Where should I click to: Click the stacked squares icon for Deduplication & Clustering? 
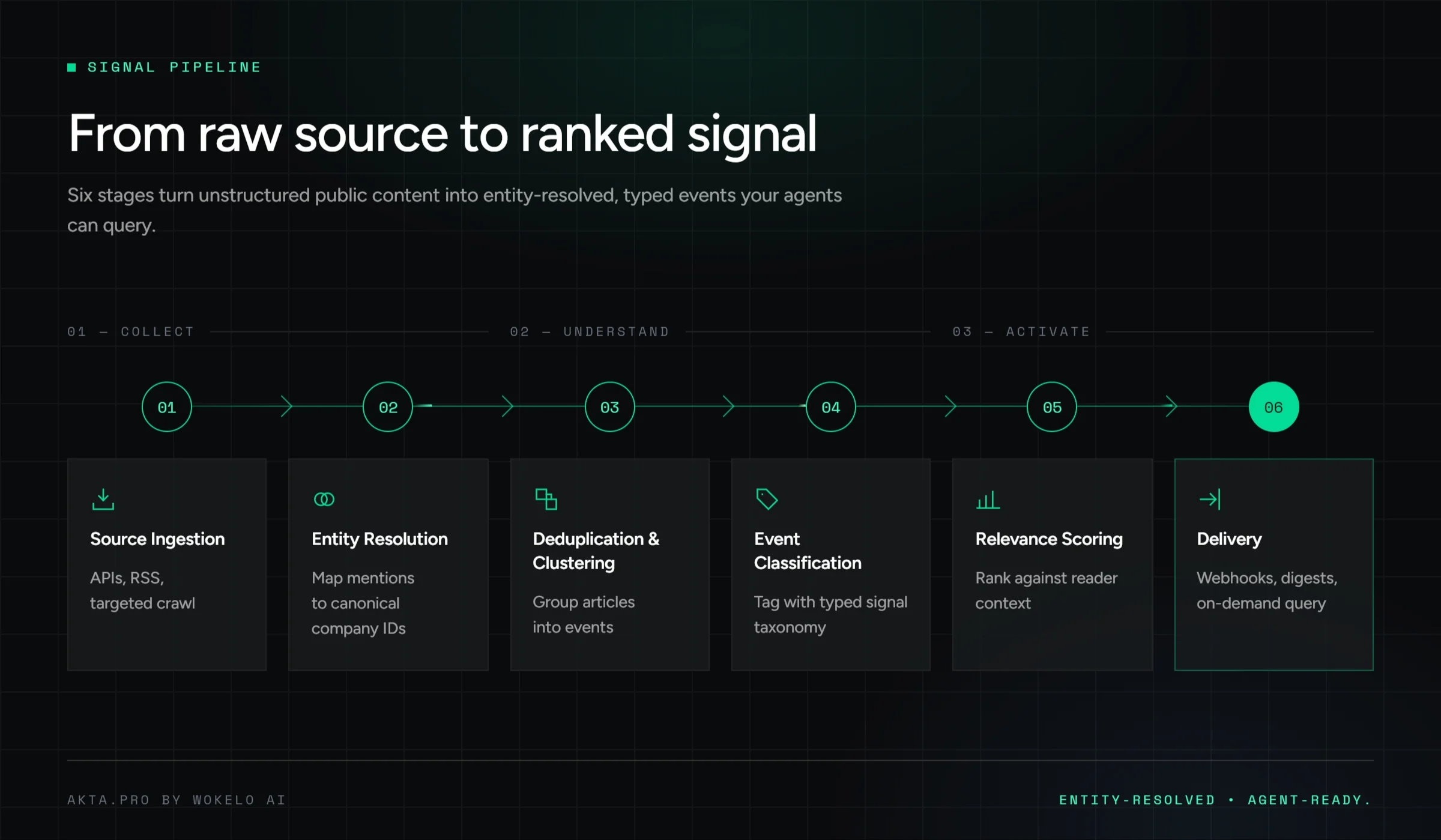coord(546,499)
